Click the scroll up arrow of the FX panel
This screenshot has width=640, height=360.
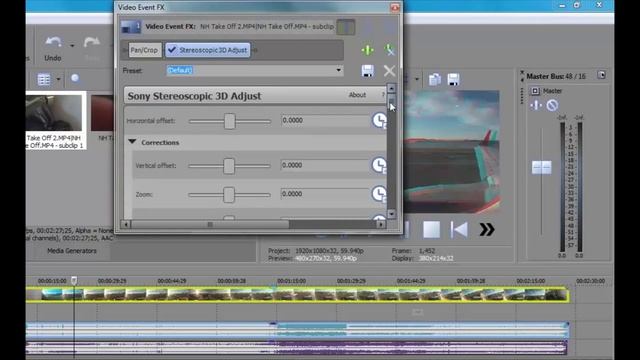391,89
